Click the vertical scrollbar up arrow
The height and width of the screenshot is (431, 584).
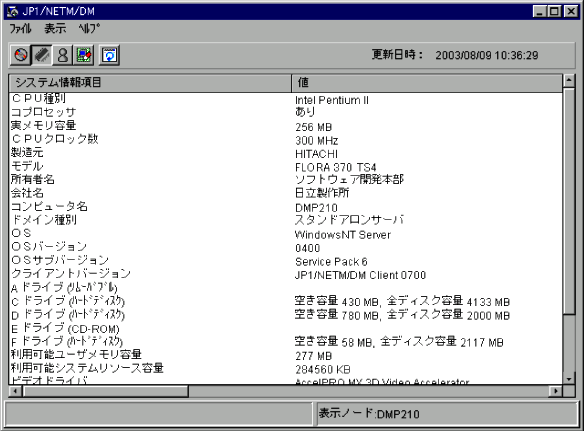click(569, 80)
